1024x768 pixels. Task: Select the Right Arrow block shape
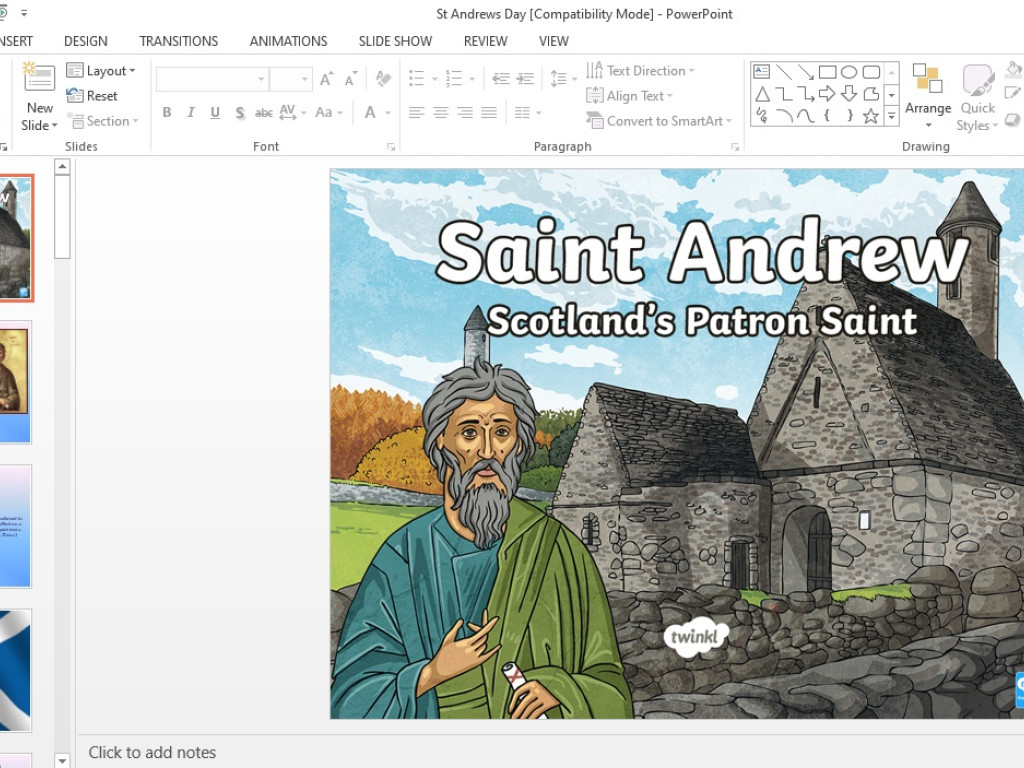pos(827,94)
